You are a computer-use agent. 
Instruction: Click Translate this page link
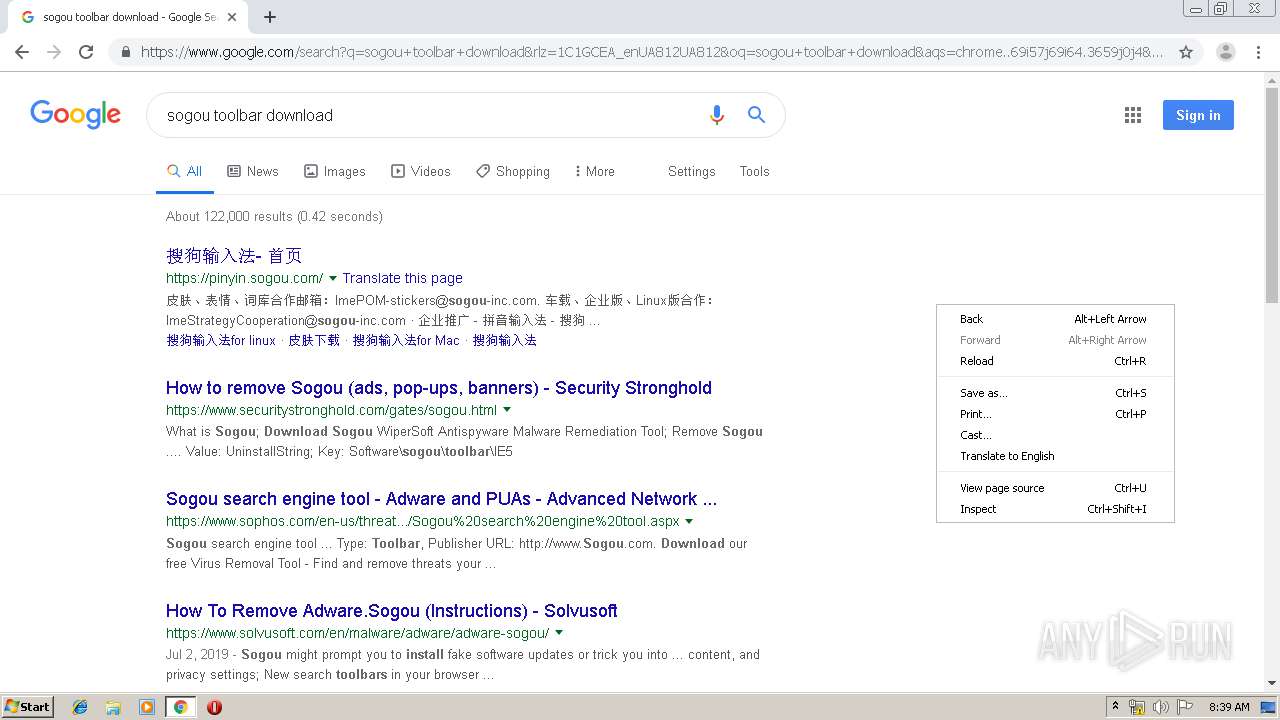point(402,278)
